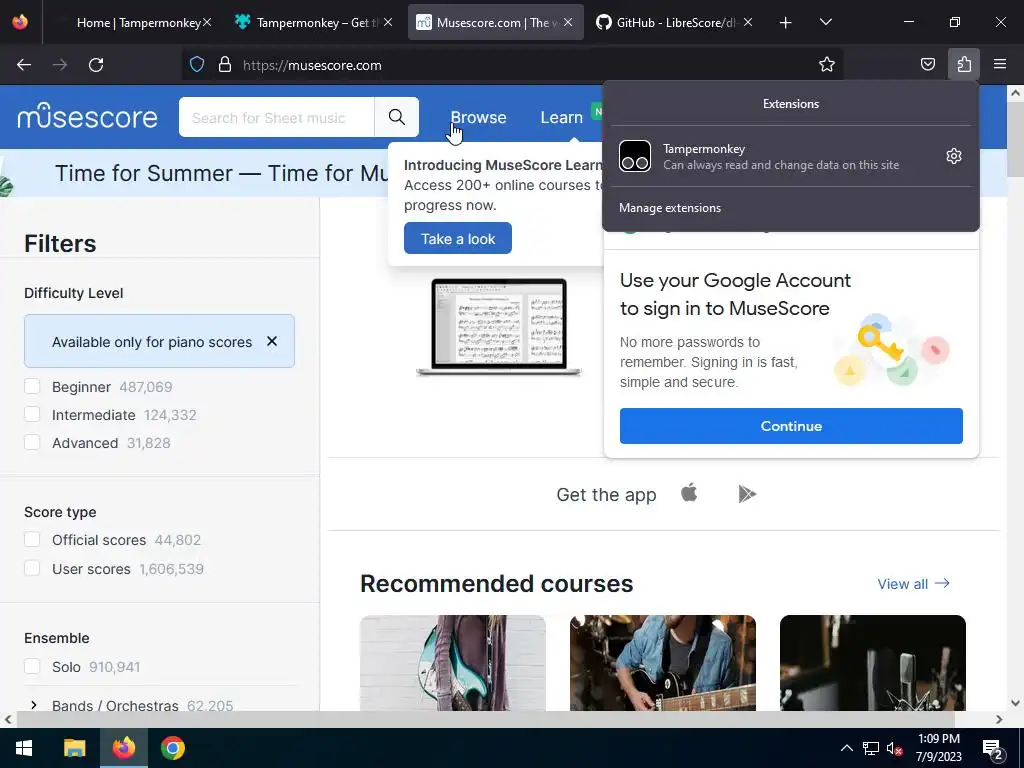The image size is (1024, 768).
Task: Click the vertical page scrollbar thumb
Action: [x=1015, y=139]
